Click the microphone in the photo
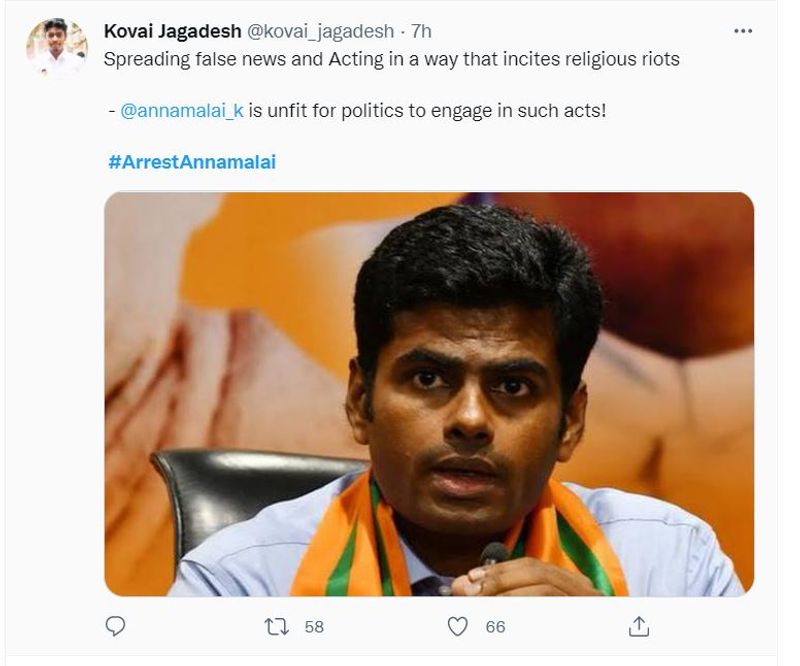This screenshot has height=666, width=800. pyautogui.click(x=494, y=554)
